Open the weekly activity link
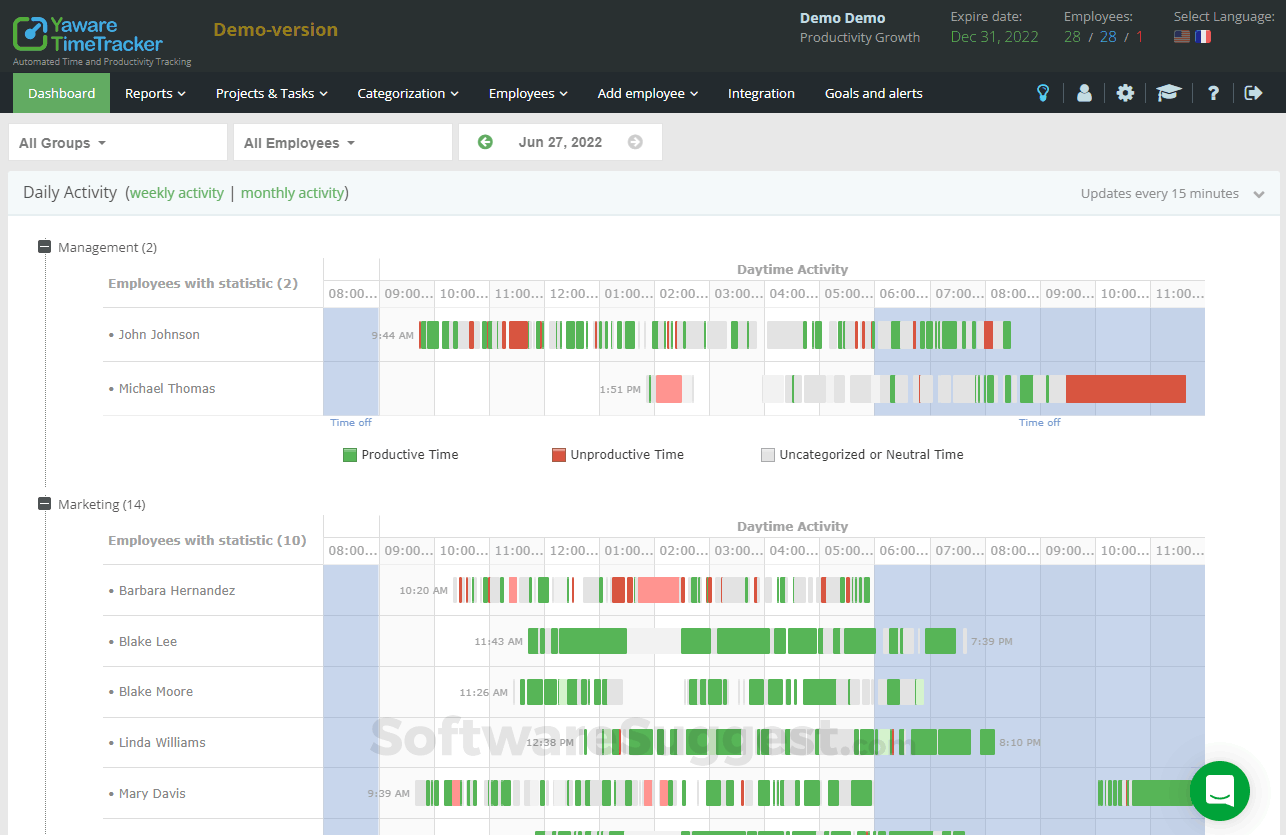The image size is (1286, 835). [x=176, y=192]
